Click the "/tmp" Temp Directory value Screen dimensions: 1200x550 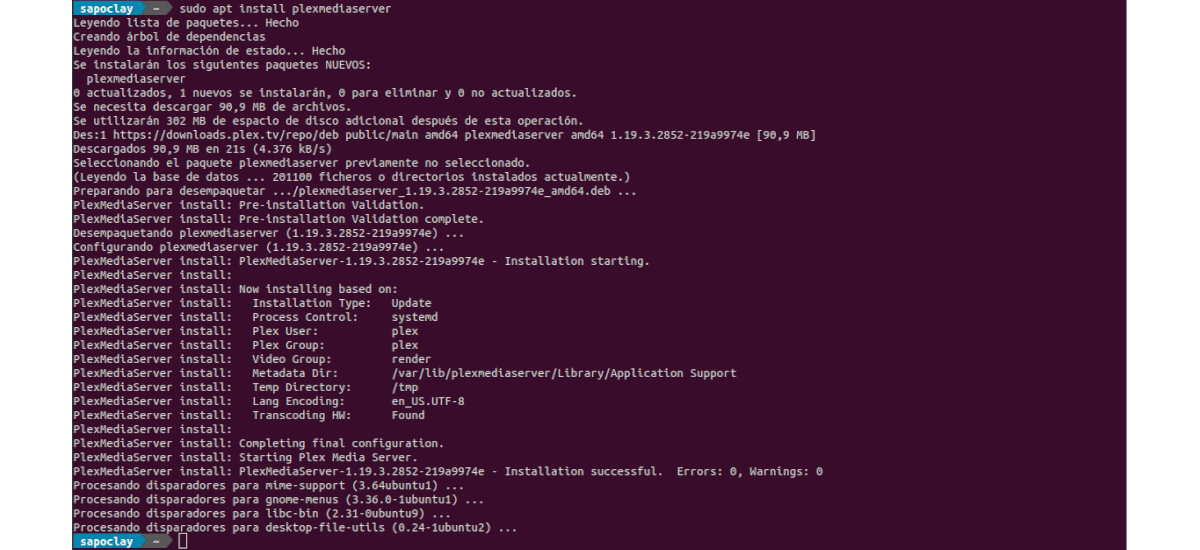point(404,387)
